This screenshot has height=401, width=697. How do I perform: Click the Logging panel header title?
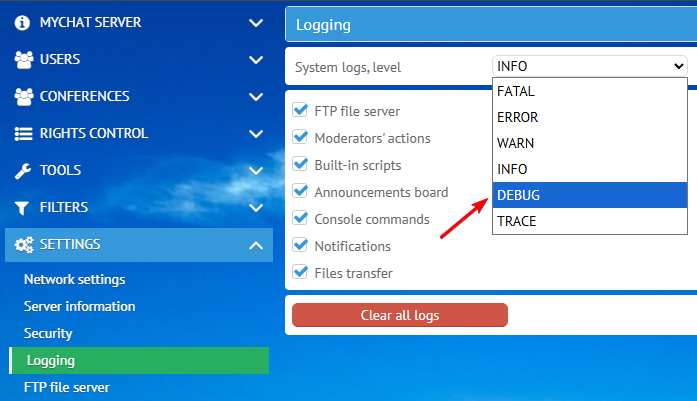point(323,25)
